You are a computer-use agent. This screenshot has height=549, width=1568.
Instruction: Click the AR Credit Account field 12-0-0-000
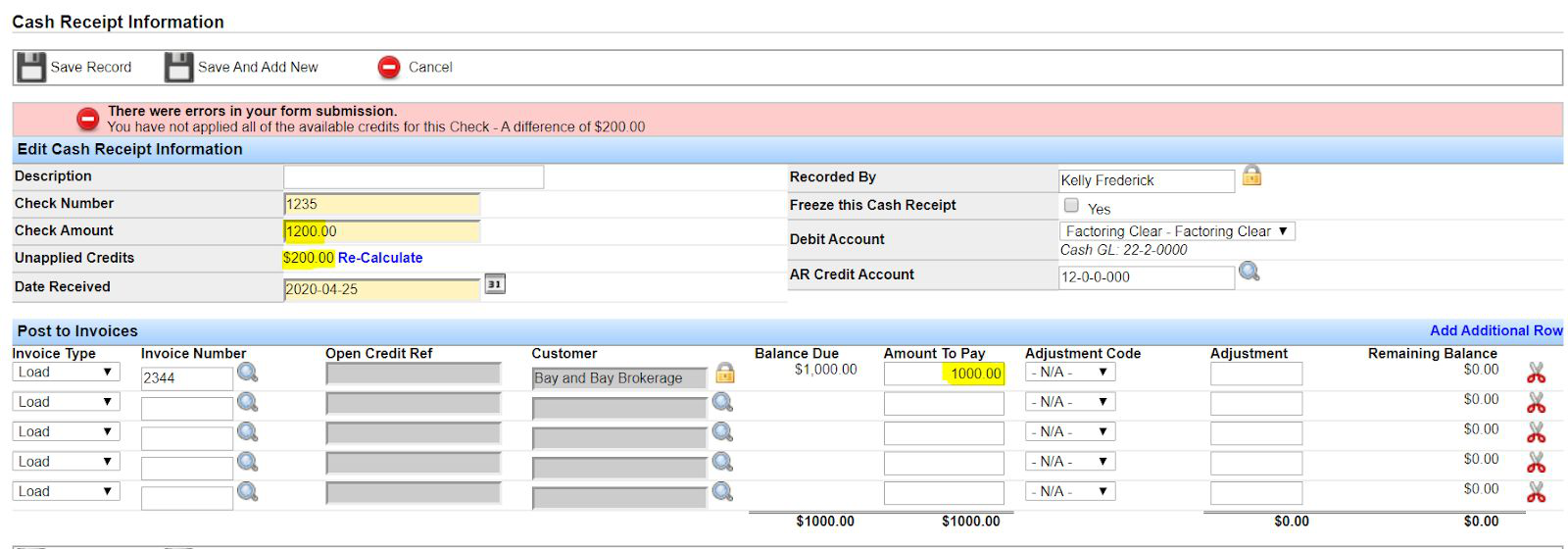point(1147,277)
